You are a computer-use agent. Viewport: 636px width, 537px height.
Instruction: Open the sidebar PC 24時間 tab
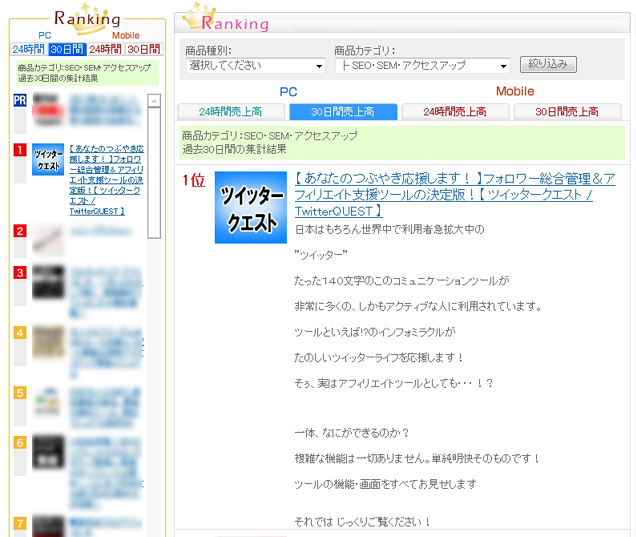(28, 49)
